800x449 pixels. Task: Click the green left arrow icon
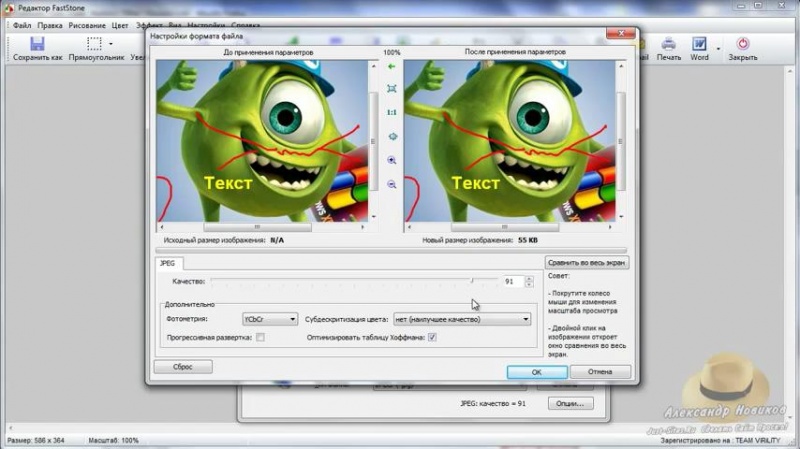[391, 66]
